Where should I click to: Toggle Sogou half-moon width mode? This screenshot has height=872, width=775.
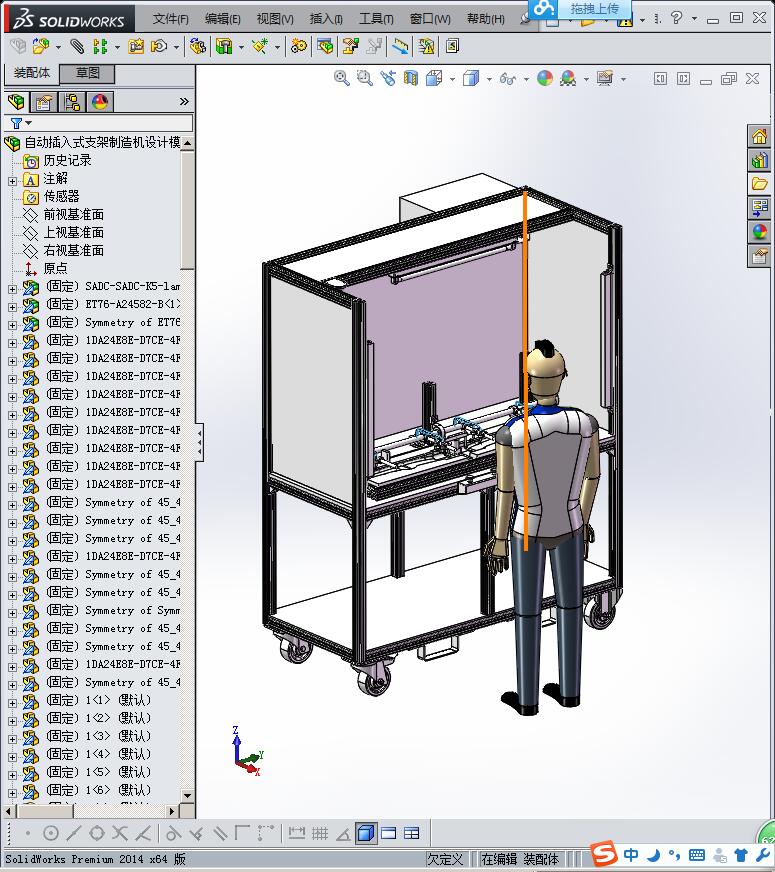click(654, 854)
